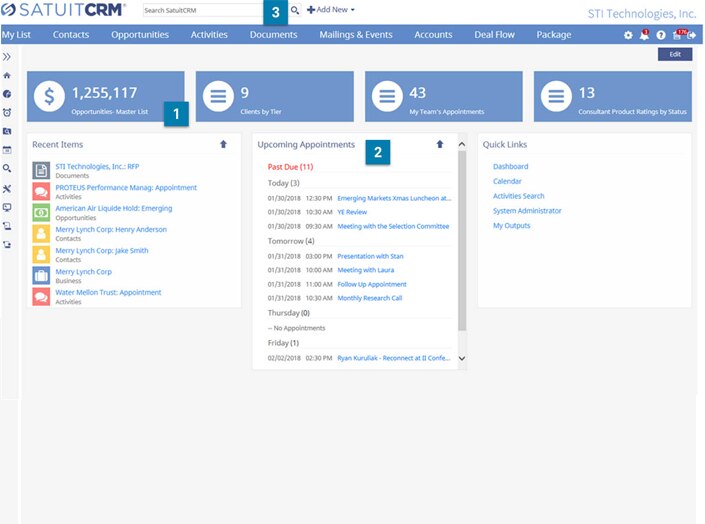Open the YE Review appointment

tap(352, 212)
